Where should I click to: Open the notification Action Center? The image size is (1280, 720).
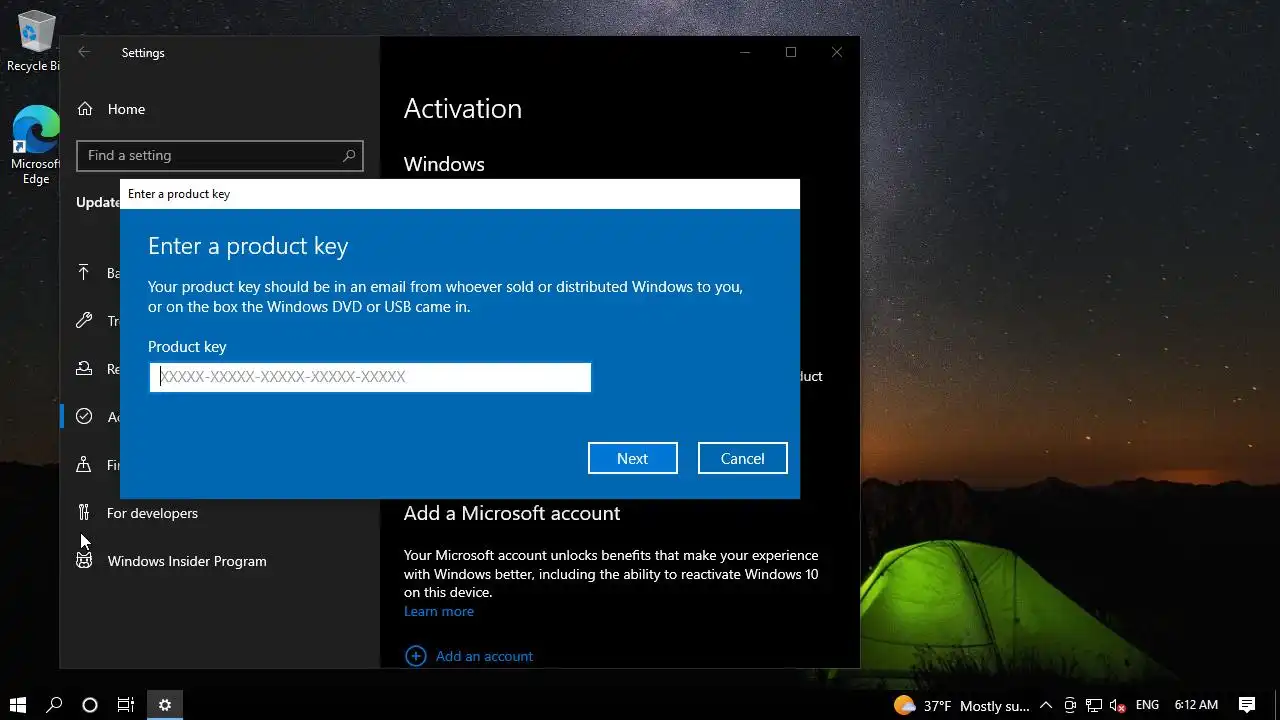point(1246,705)
